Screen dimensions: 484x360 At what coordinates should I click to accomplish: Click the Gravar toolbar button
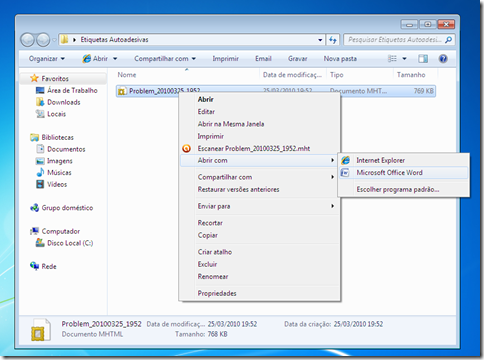[298, 59]
